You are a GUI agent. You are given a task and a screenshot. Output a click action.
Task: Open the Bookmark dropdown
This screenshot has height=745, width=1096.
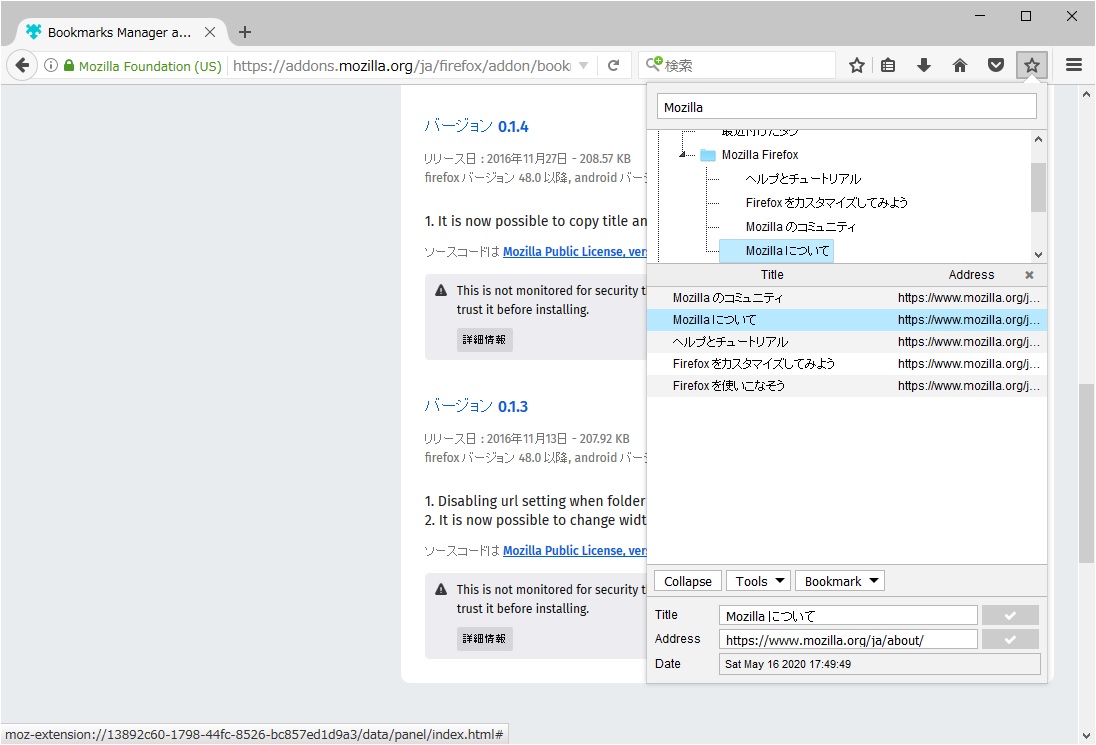840,581
